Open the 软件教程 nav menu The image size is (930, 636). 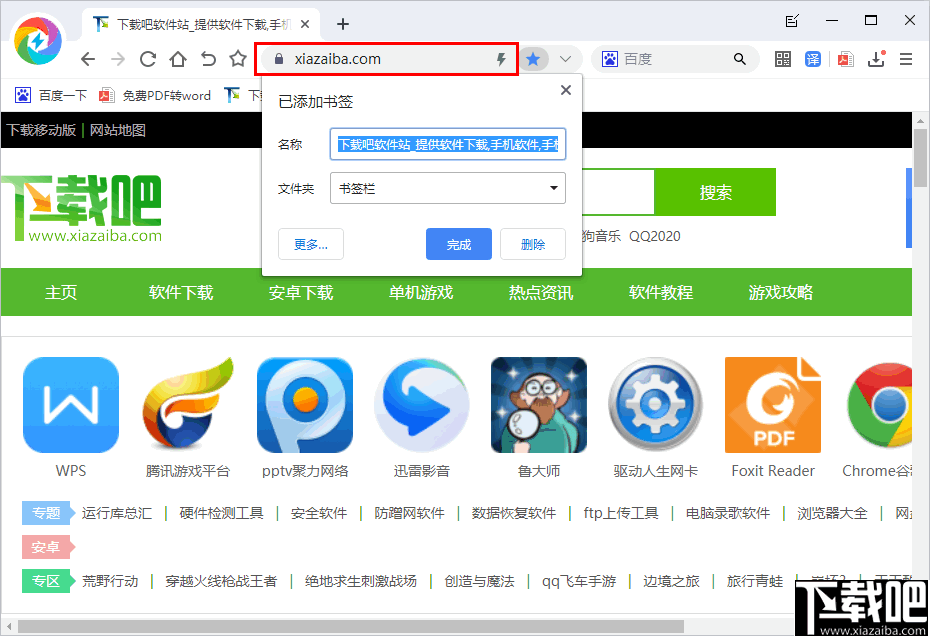click(x=661, y=292)
